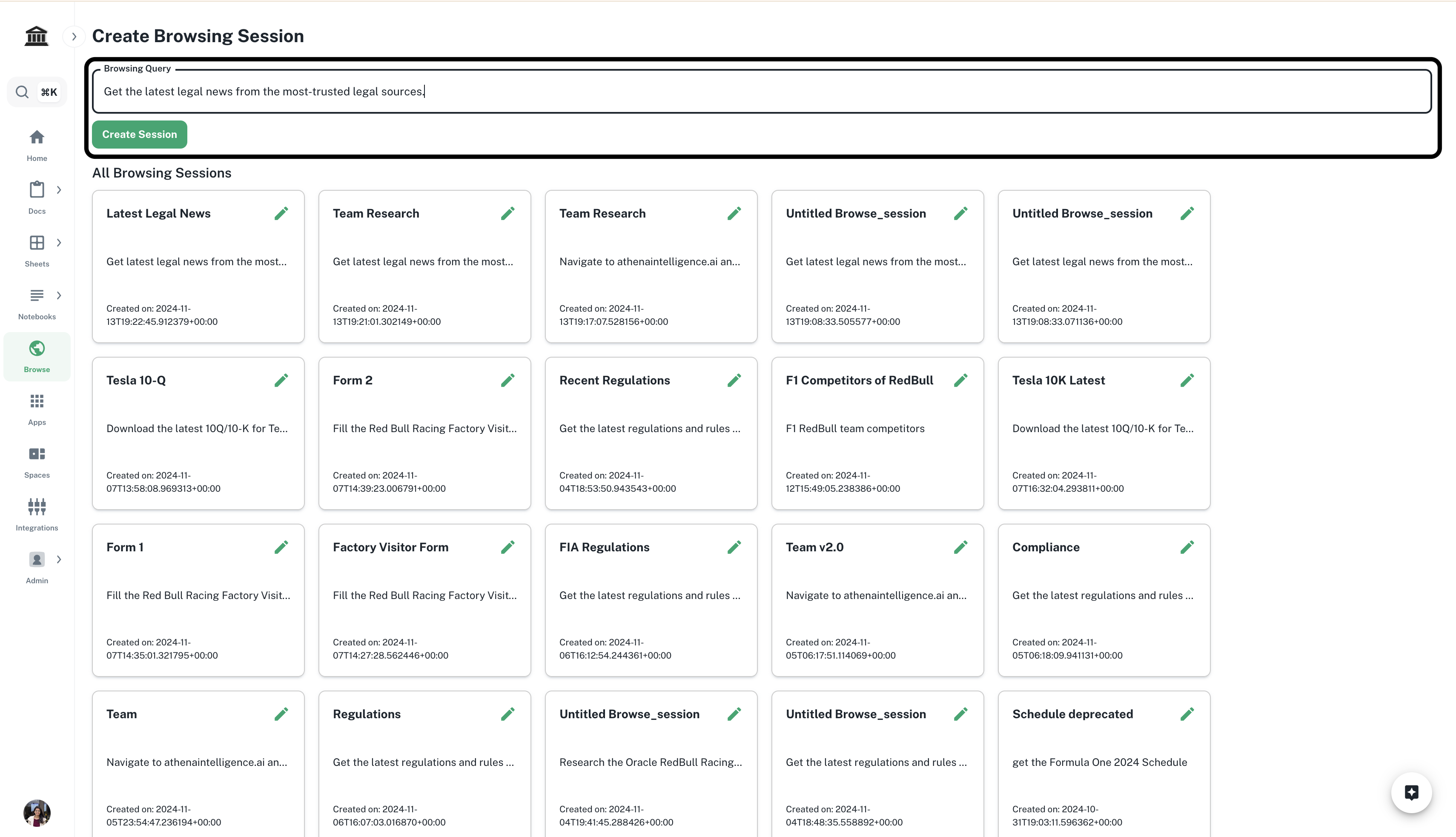Open the Tesla 10K Latest session title
1456x837 pixels.
(1058, 381)
